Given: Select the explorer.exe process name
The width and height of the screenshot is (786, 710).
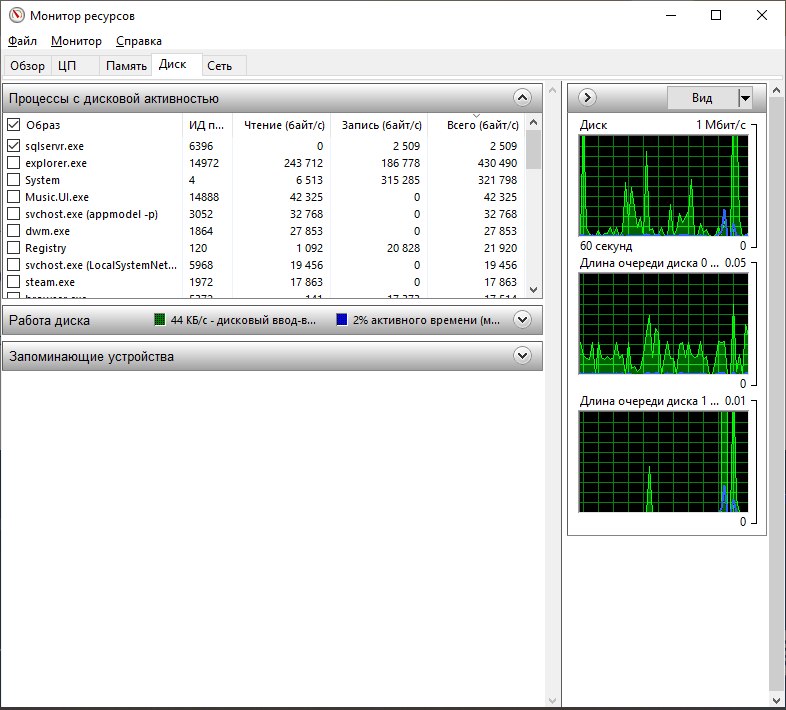Looking at the screenshot, I should (x=56, y=163).
